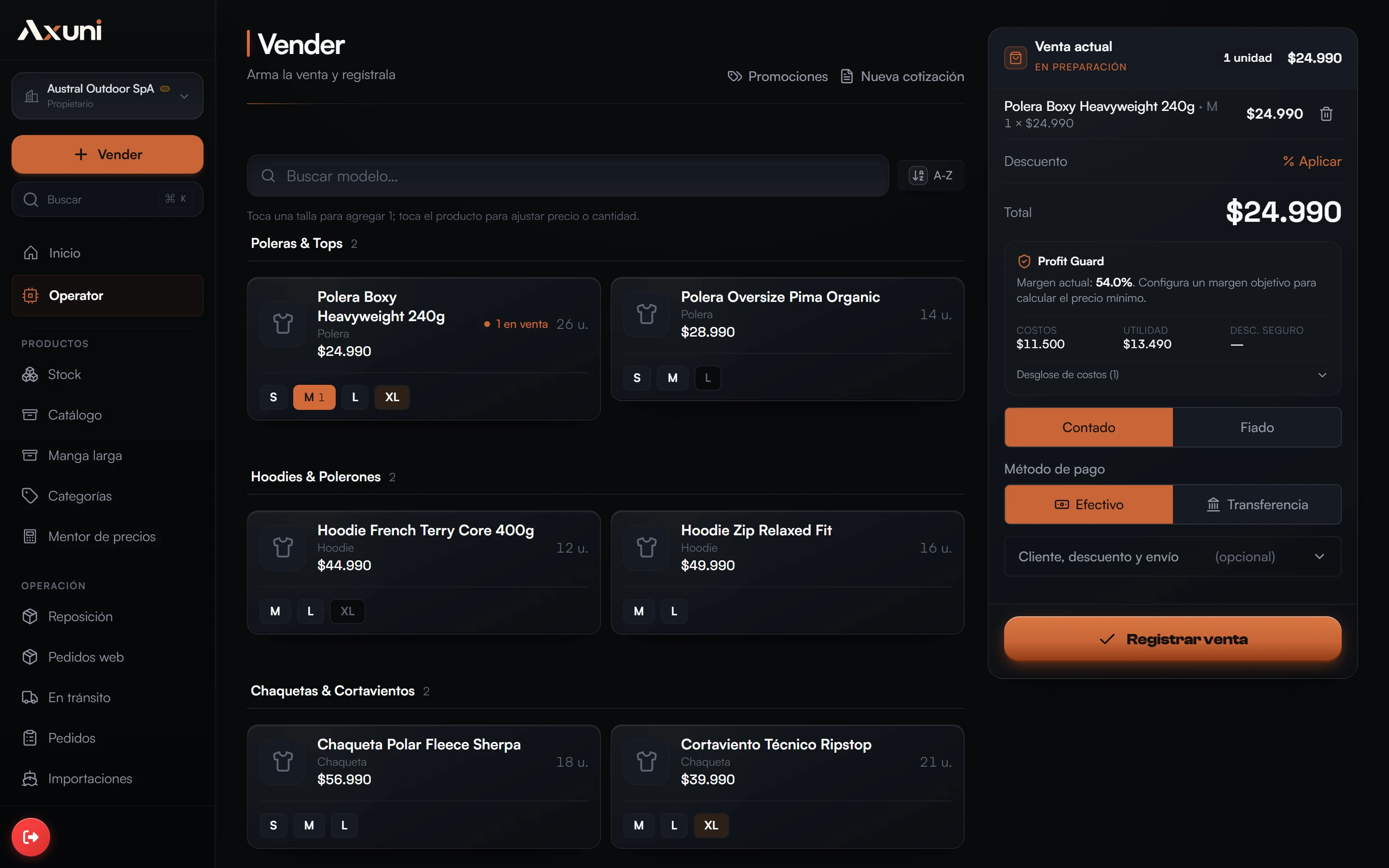1389x868 pixels.
Task: Select Efectivo payment method
Action: coord(1088,504)
